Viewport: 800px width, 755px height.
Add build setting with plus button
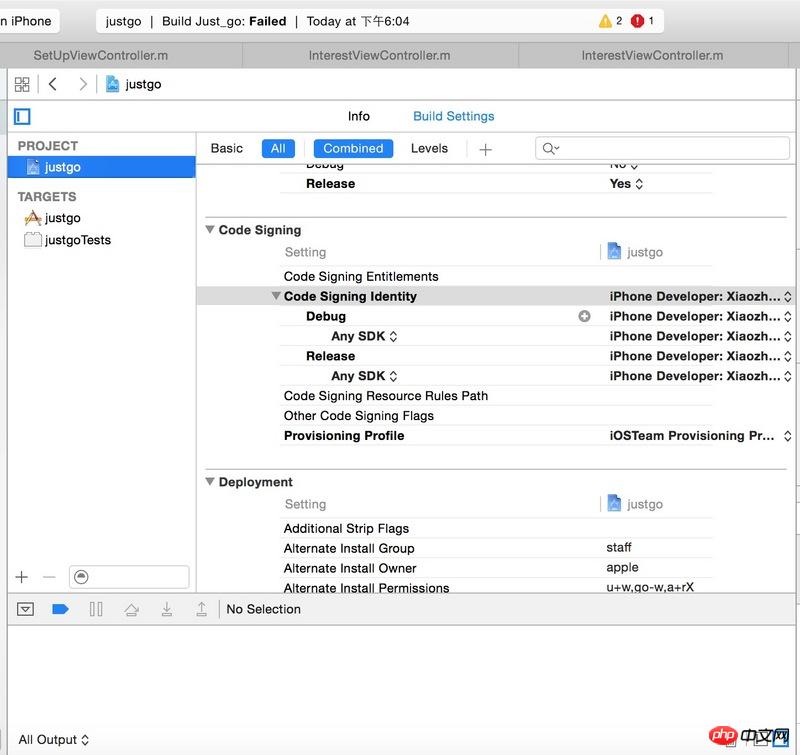(x=486, y=149)
